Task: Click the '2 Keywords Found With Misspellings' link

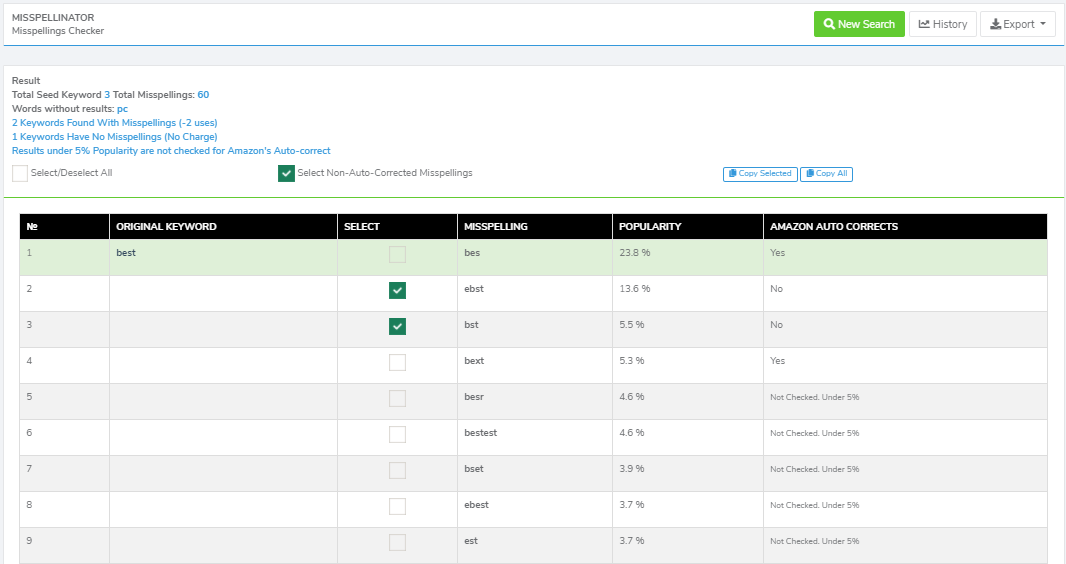Action: (114, 123)
